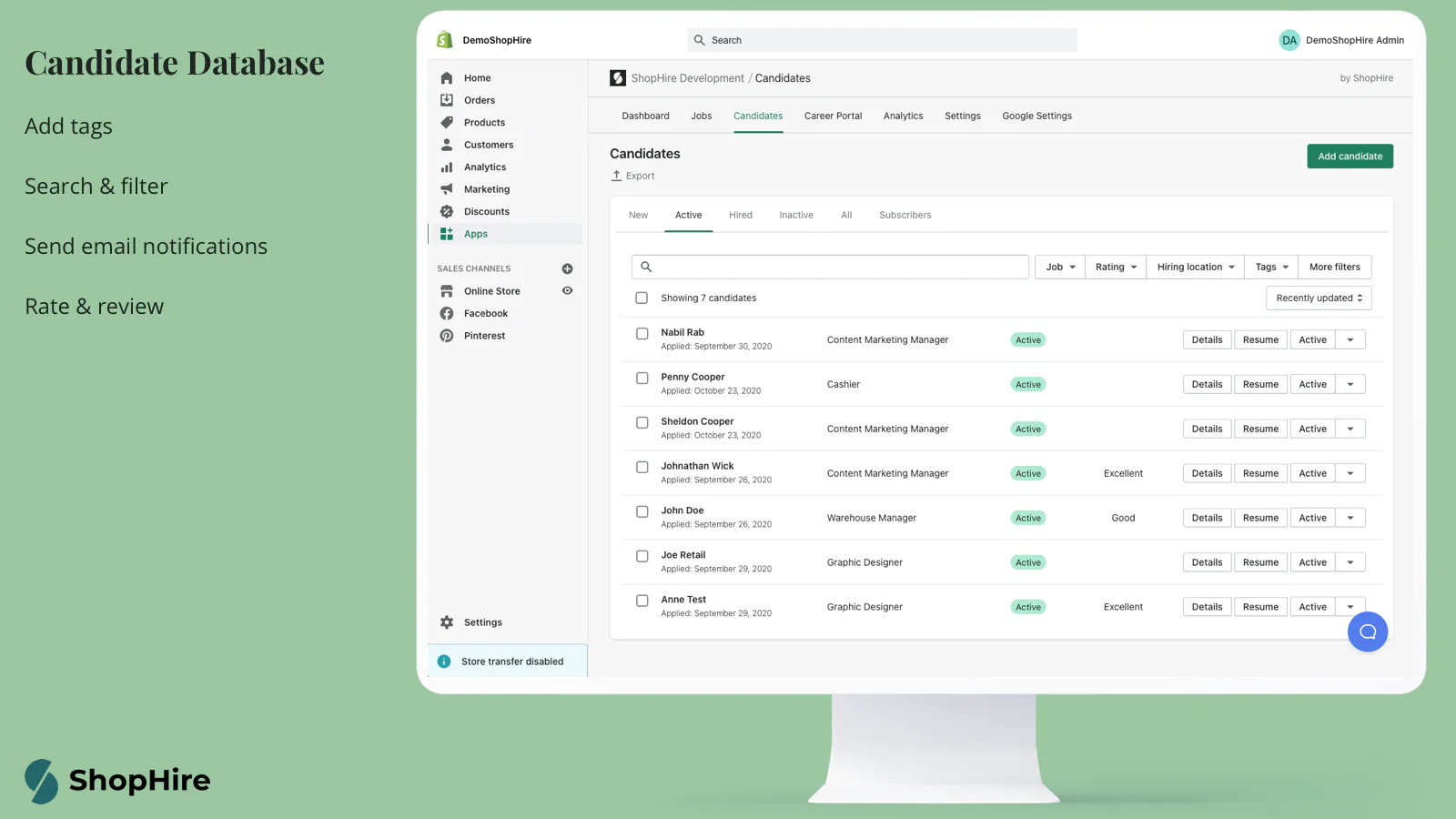Open the Rating filter dropdown
Viewport: 1456px width, 819px height.
pyautogui.click(x=1116, y=267)
